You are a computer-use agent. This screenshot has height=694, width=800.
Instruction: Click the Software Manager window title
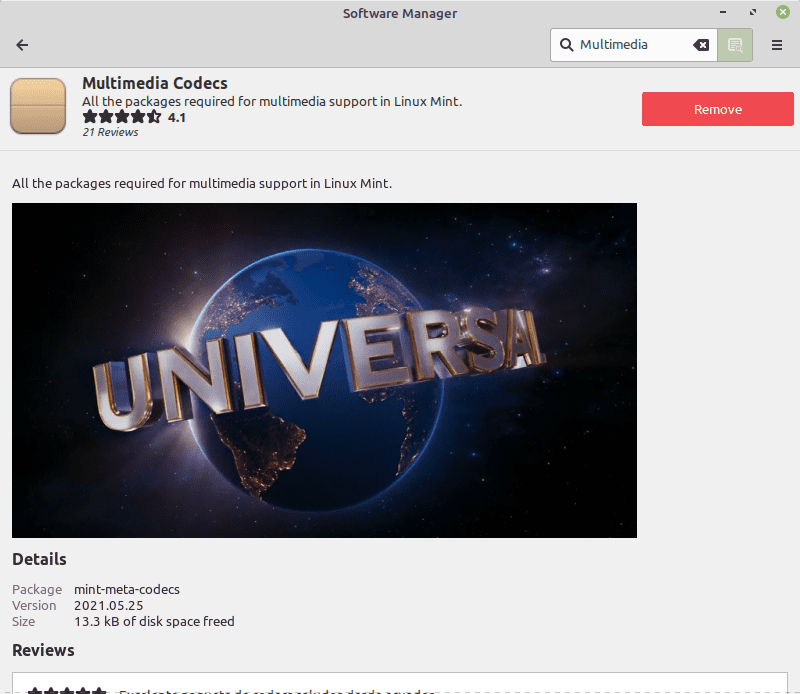pyautogui.click(x=400, y=13)
